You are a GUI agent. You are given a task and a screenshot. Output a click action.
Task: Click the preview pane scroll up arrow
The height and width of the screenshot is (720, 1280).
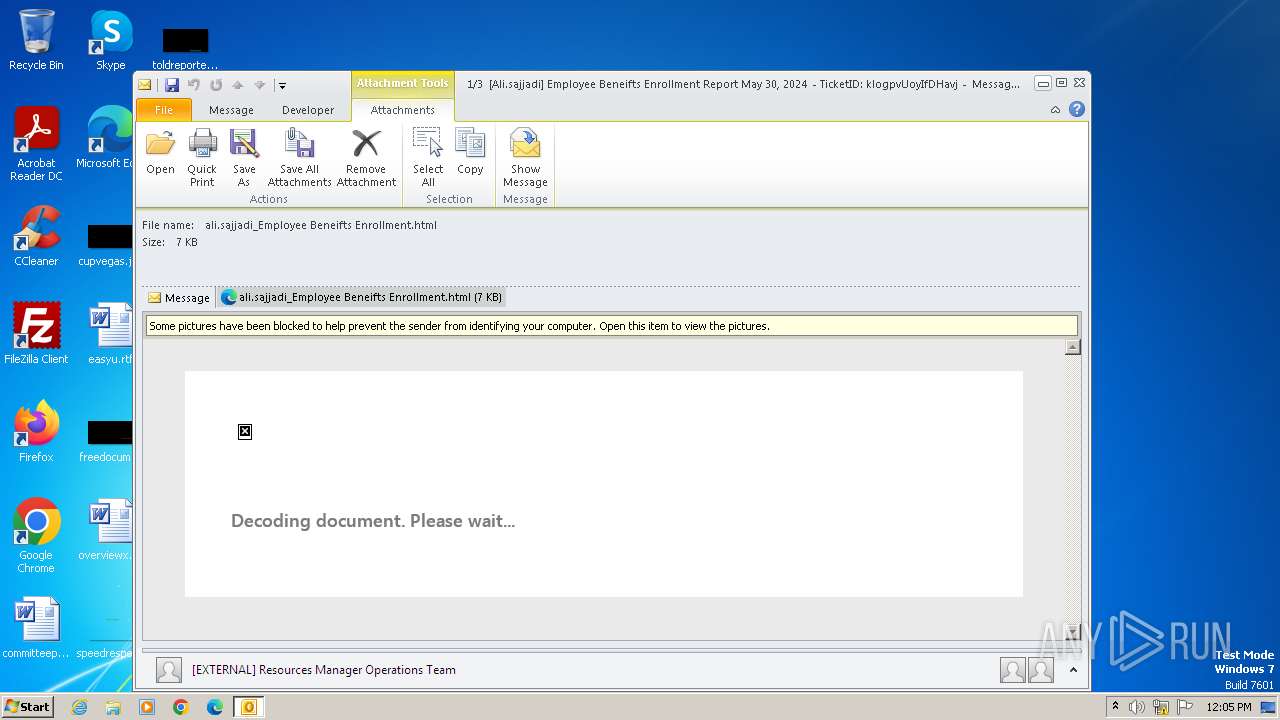tap(1072, 347)
